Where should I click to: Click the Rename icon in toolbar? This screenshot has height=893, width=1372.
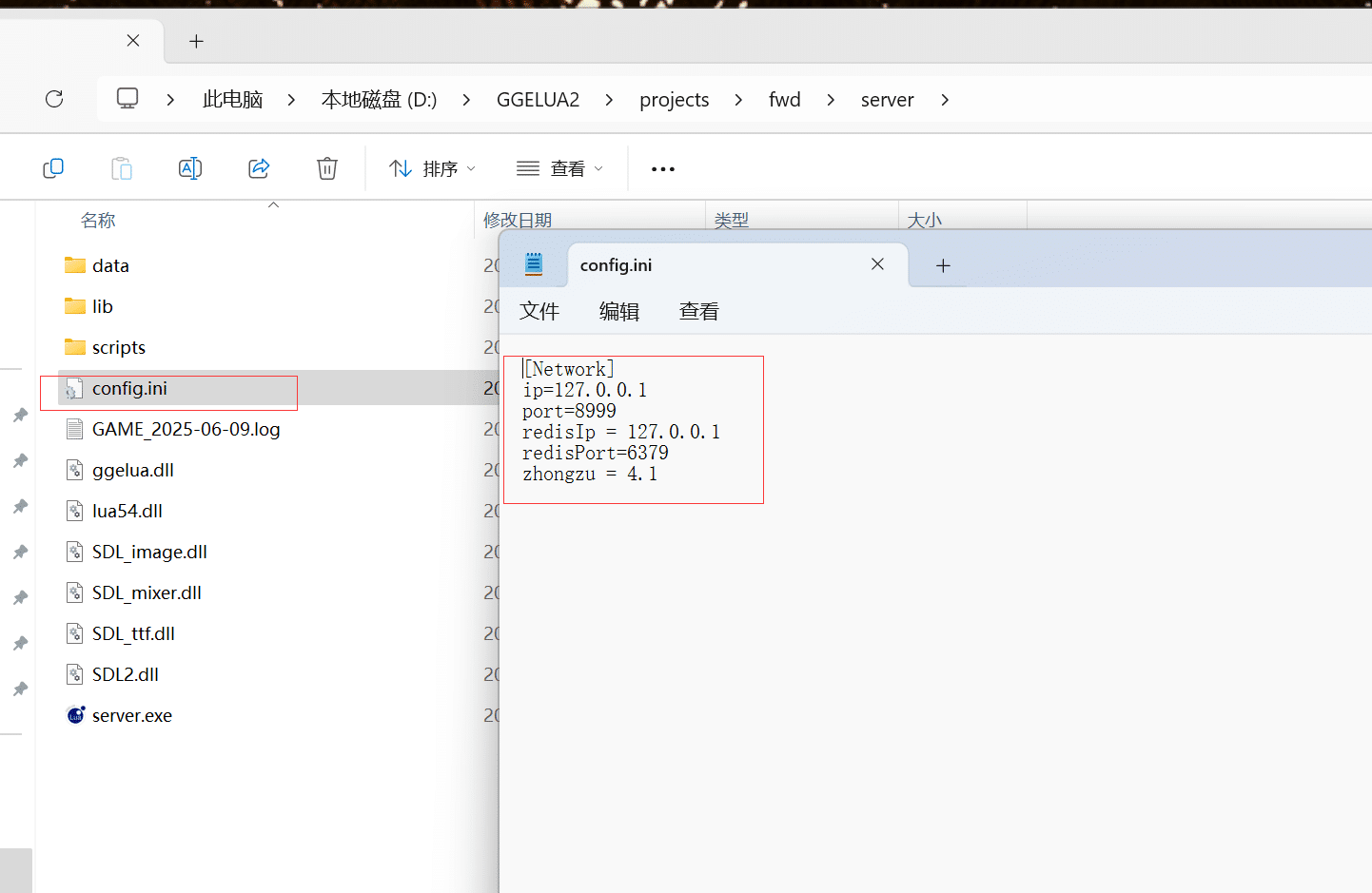(190, 168)
